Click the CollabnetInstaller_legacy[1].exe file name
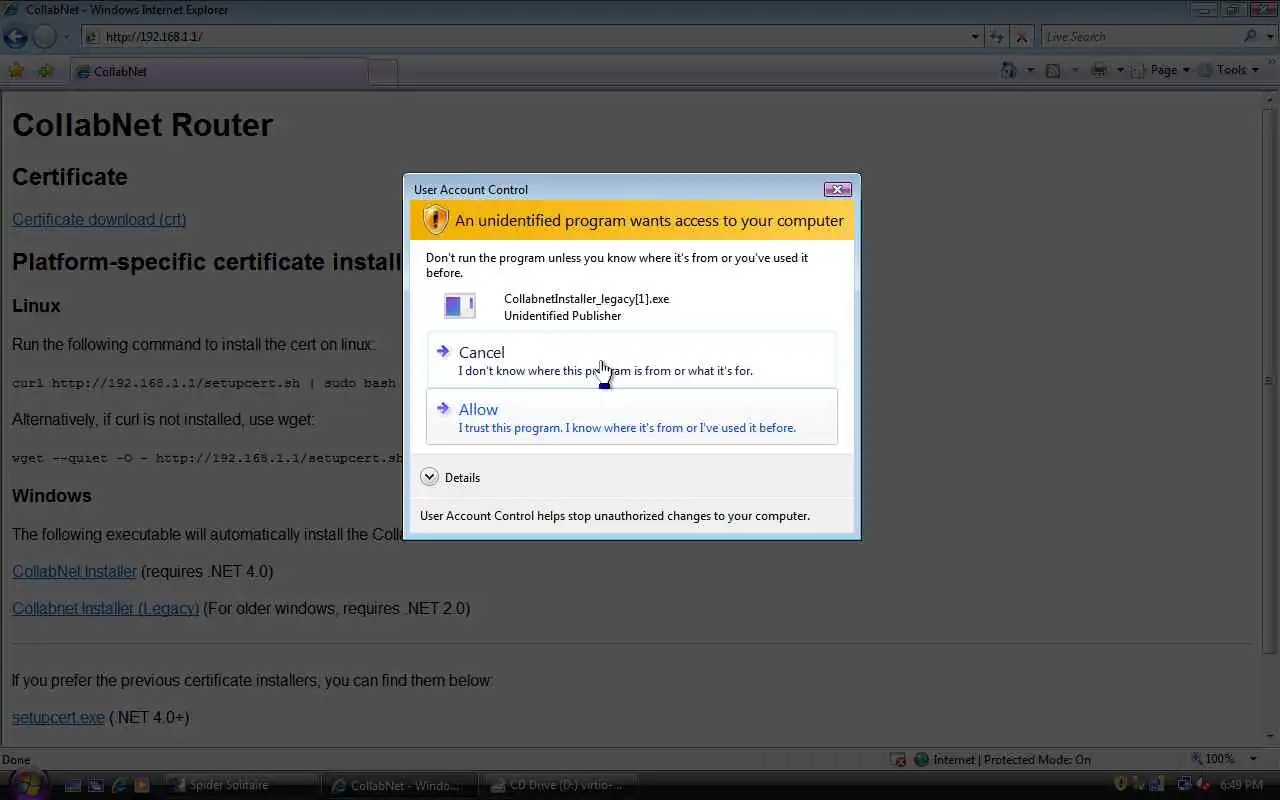 (x=586, y=299)
